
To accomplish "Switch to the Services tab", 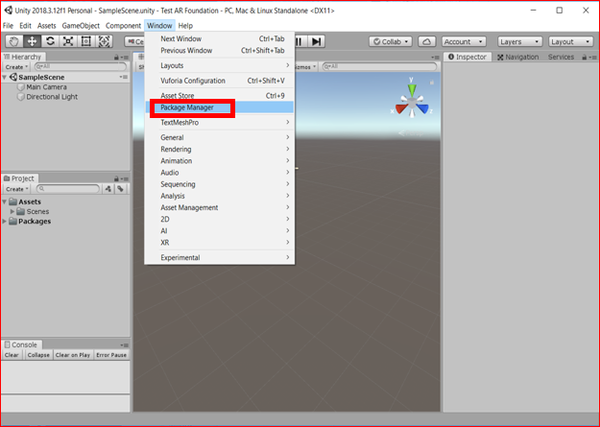I will (561, 57).
